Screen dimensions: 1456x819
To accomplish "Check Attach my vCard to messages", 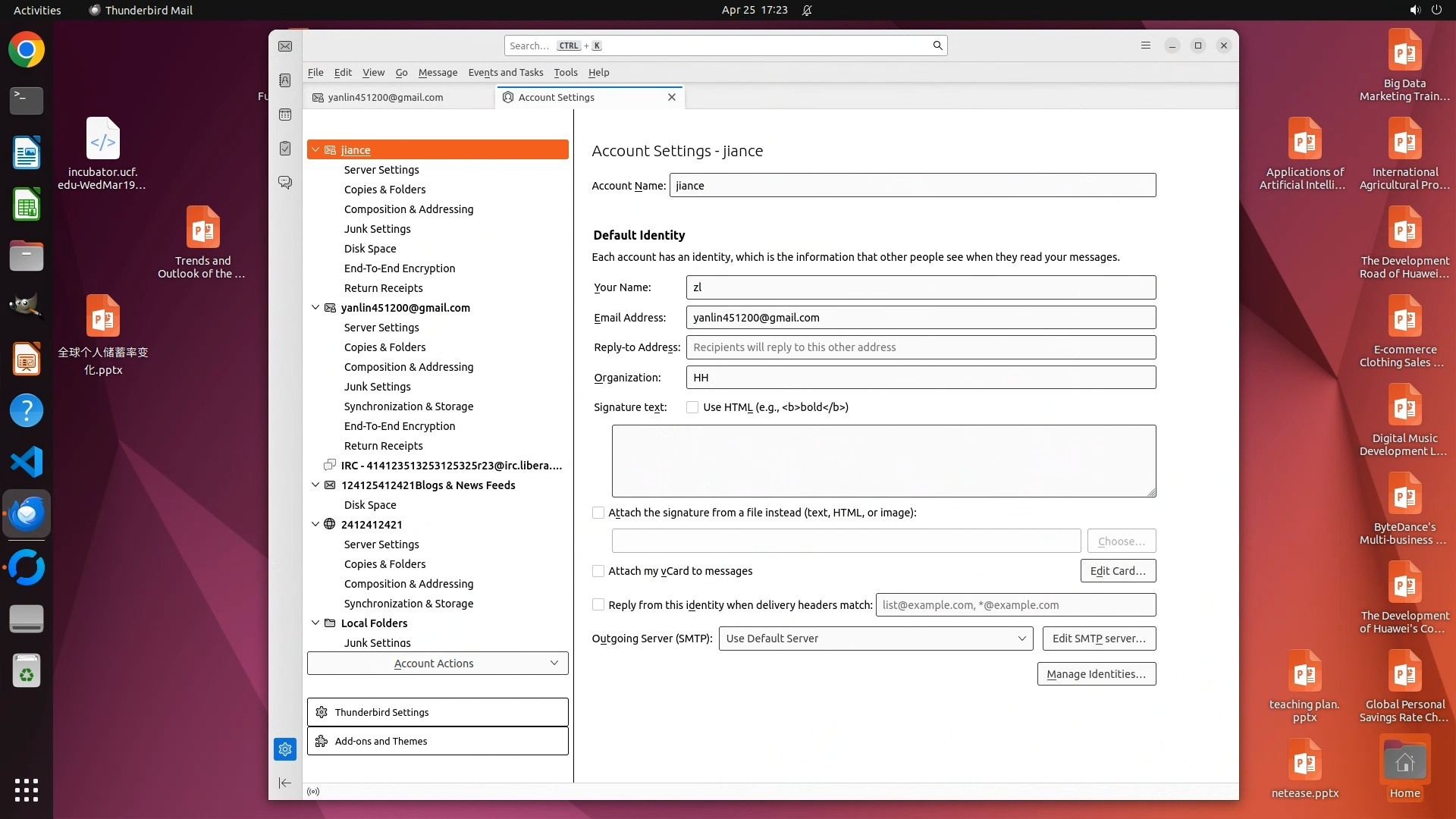I will 598,571.
